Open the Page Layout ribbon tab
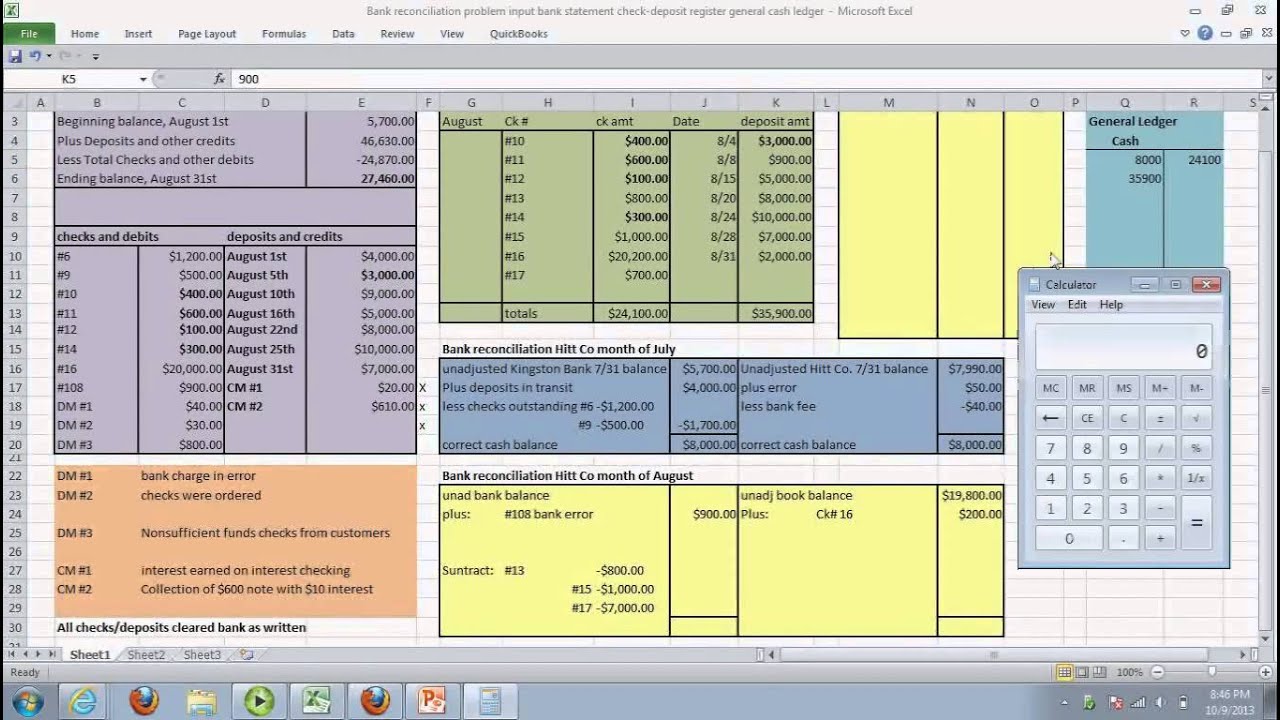This screenshot has width=1280, height=720. (x=207, y=34)
